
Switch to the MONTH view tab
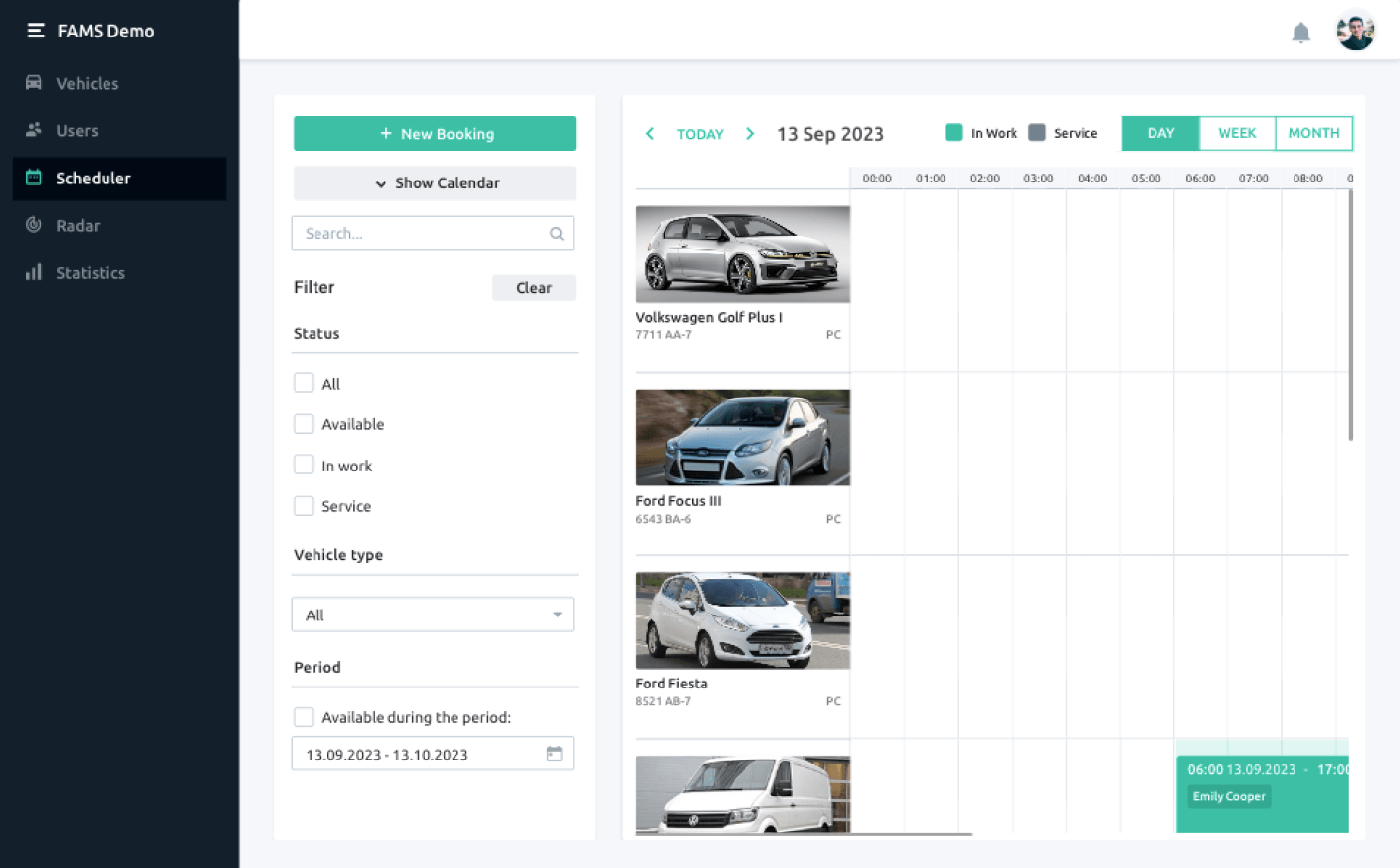click(x=1313, y=133)
